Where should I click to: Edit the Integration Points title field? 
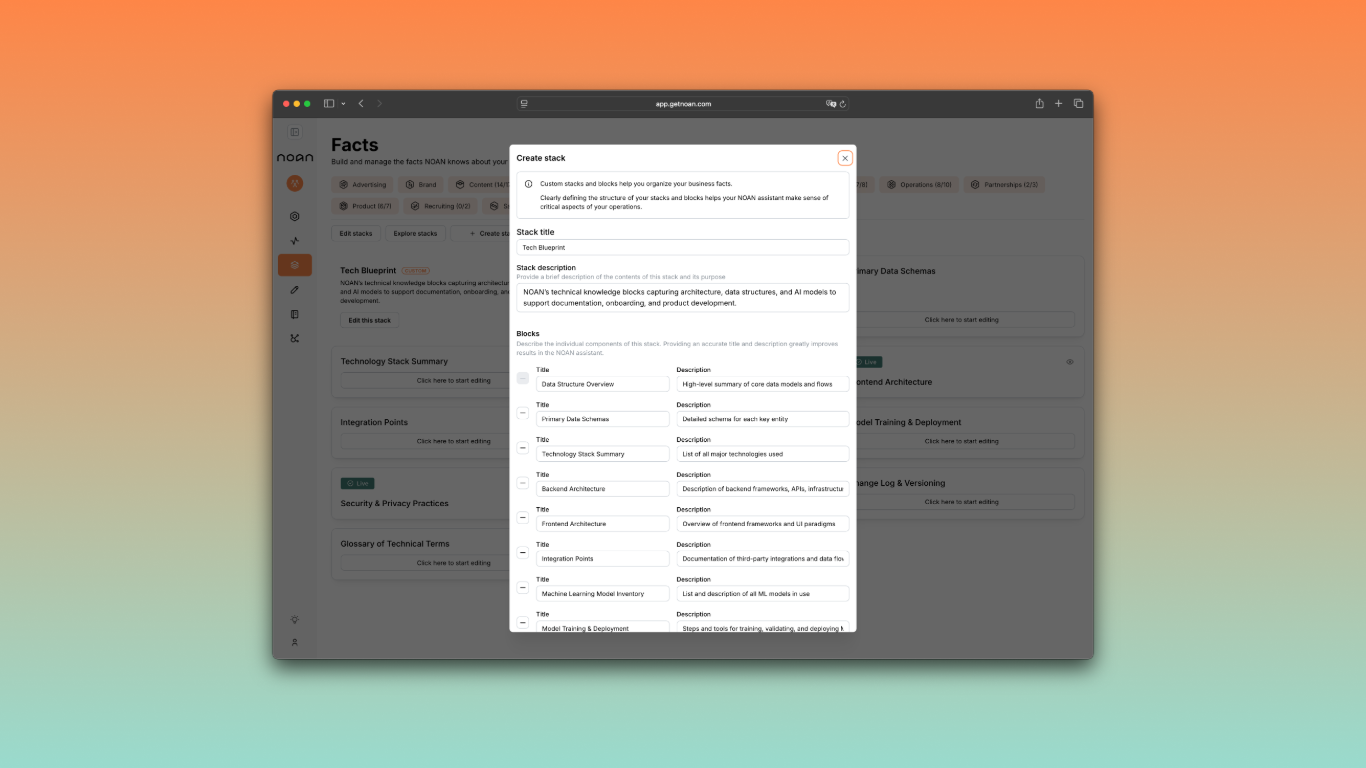(x=603, y=559)
